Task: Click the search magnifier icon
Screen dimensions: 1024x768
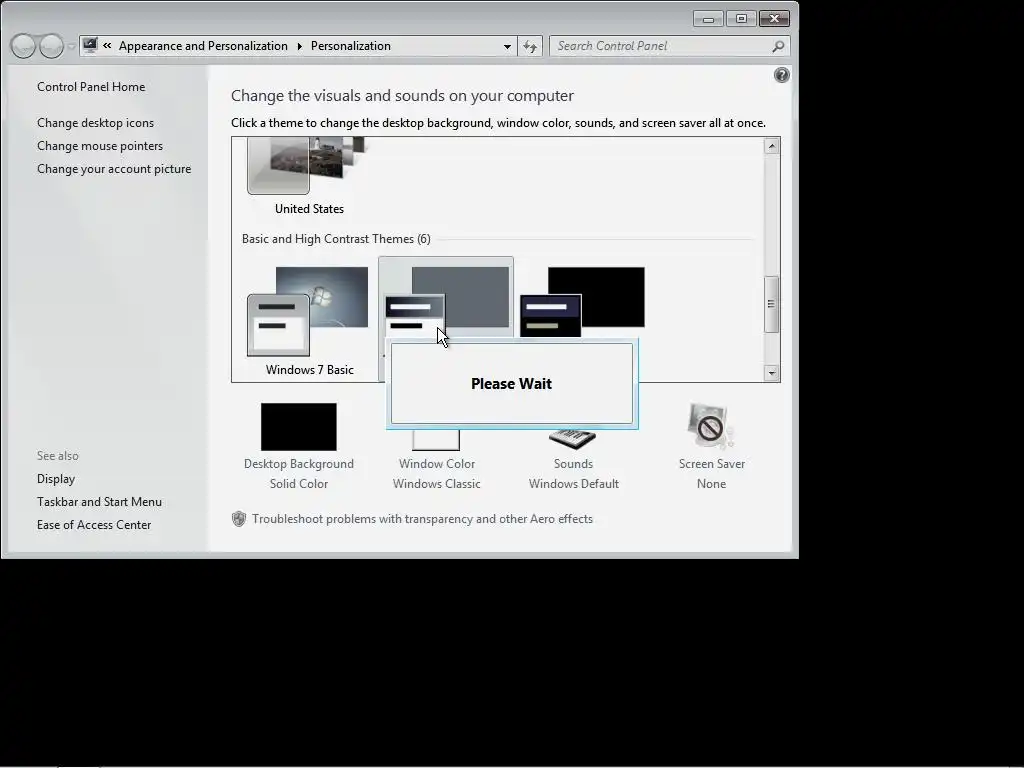Action: coord(778,46)
